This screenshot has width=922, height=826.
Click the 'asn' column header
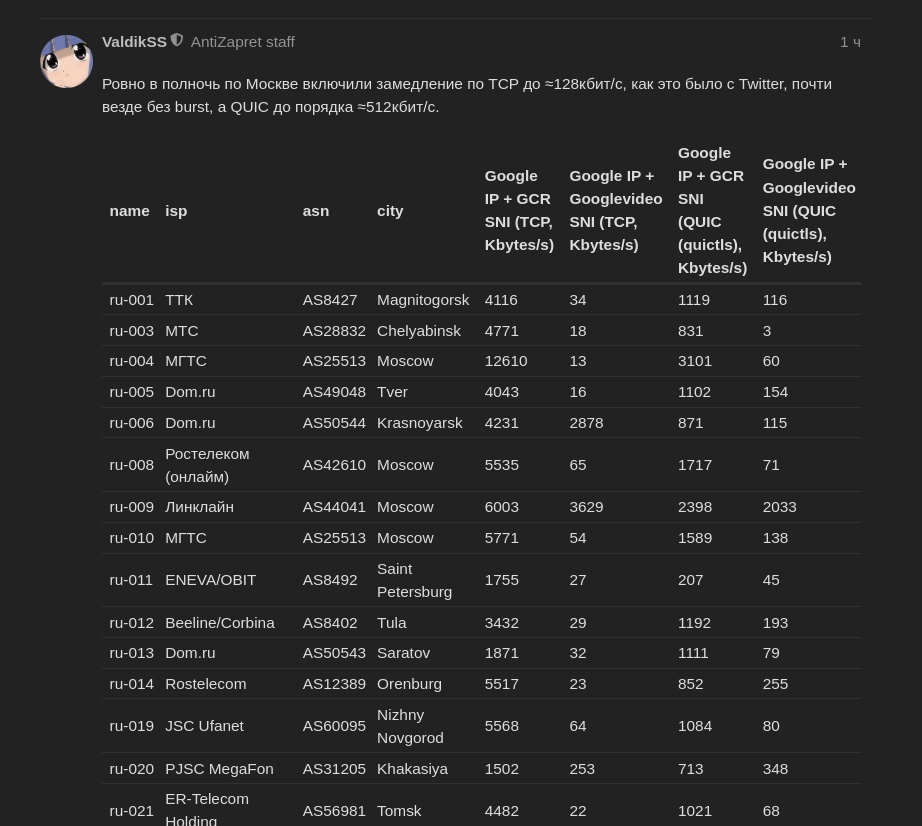coord(316,210)
